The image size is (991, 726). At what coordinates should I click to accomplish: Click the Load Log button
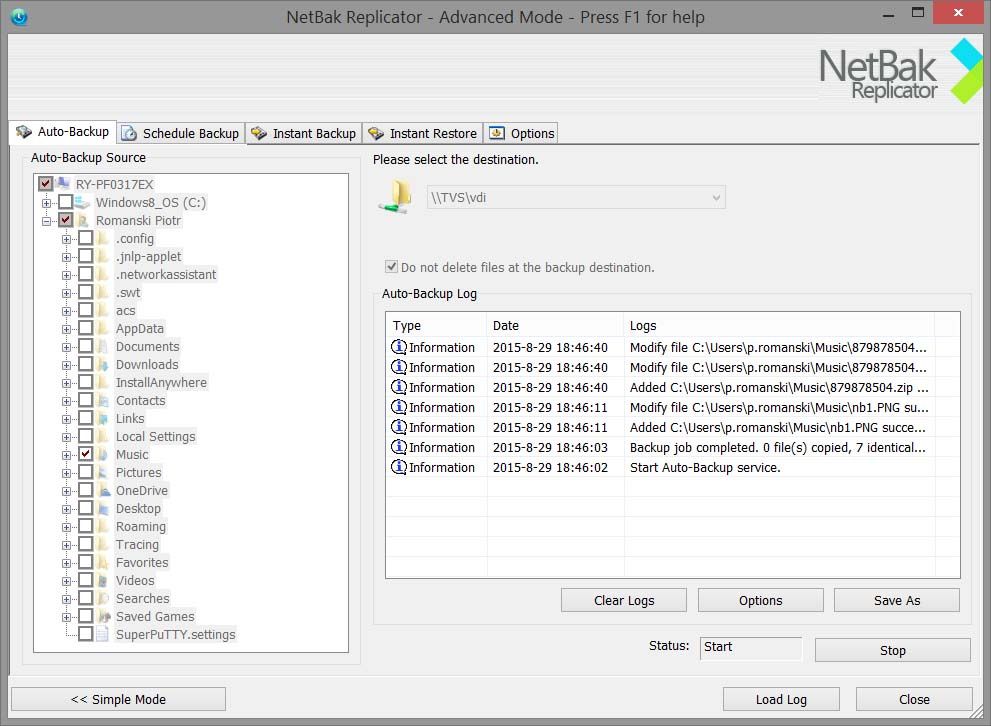781,699
